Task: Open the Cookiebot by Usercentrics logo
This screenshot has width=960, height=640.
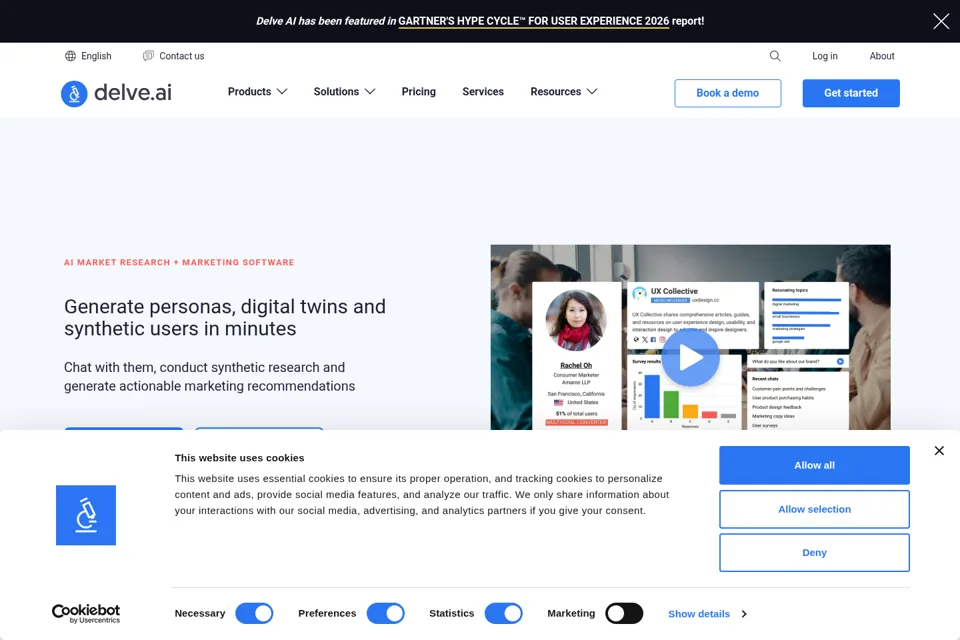Action: click(86, 614)
